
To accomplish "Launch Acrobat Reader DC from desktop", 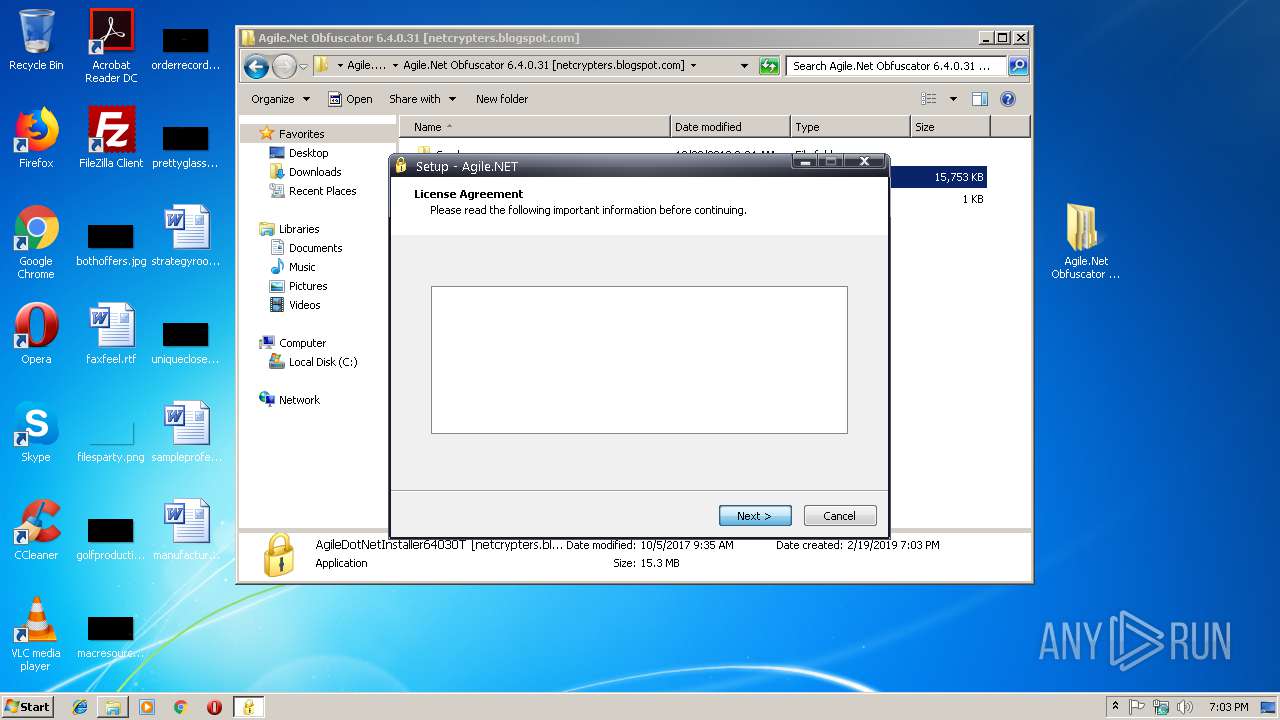I will tap(111, 46).
